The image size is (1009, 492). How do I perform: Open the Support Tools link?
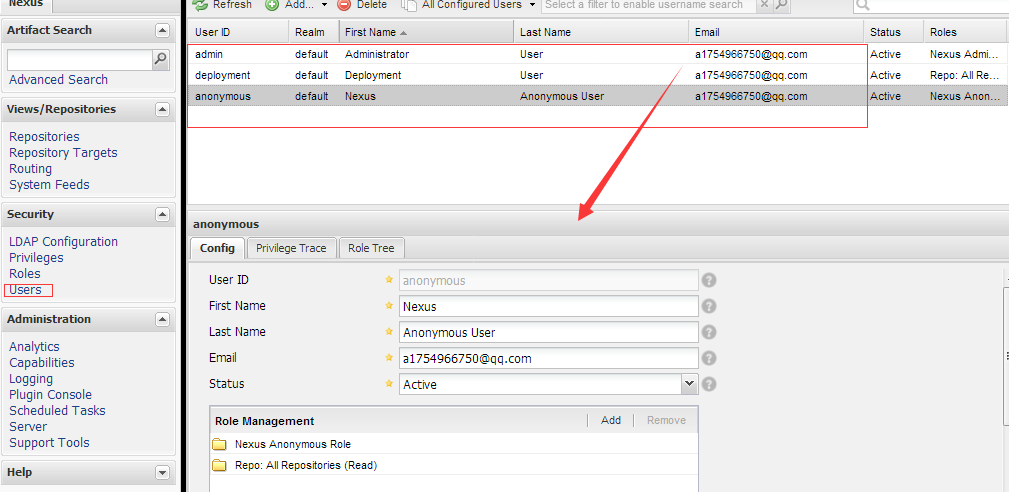tap(49, 442)
